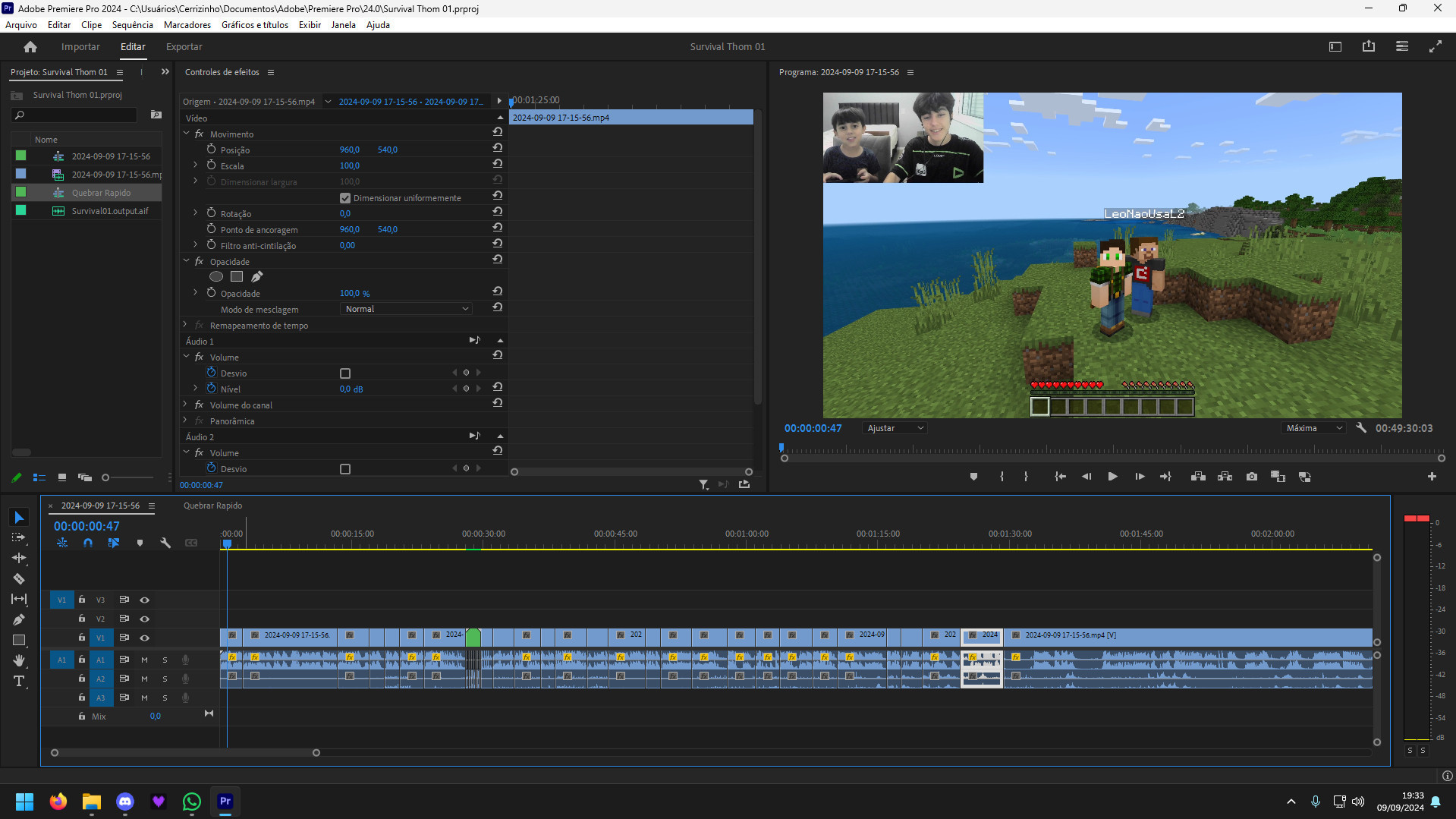The height and width of the screenshot is (819, 1456).
Task: Step forward one frame in Program monitor
Action: [1140, 477]
